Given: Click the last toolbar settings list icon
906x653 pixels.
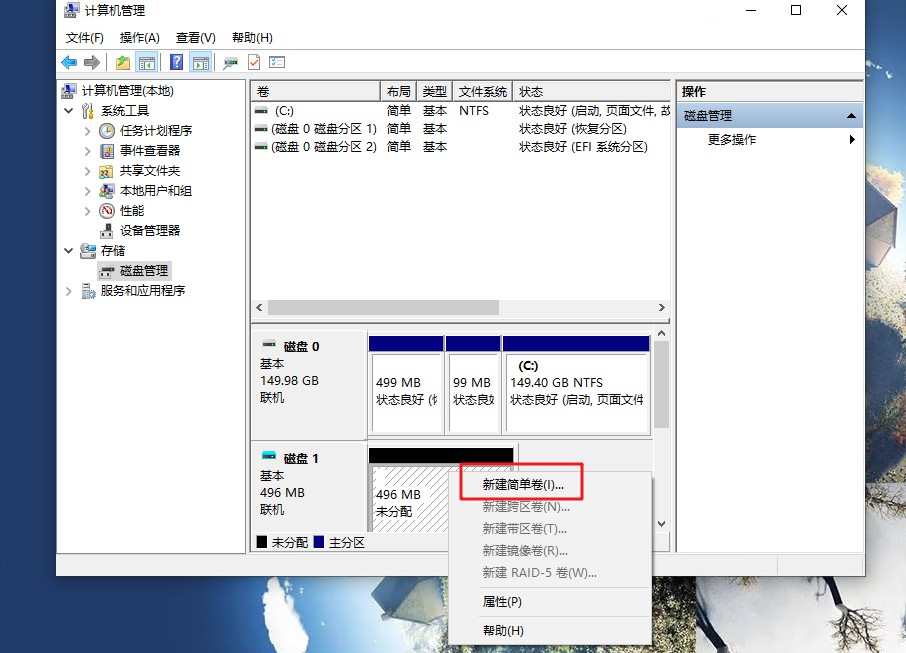Looking at the screenshot, I should tap(277, 62).
